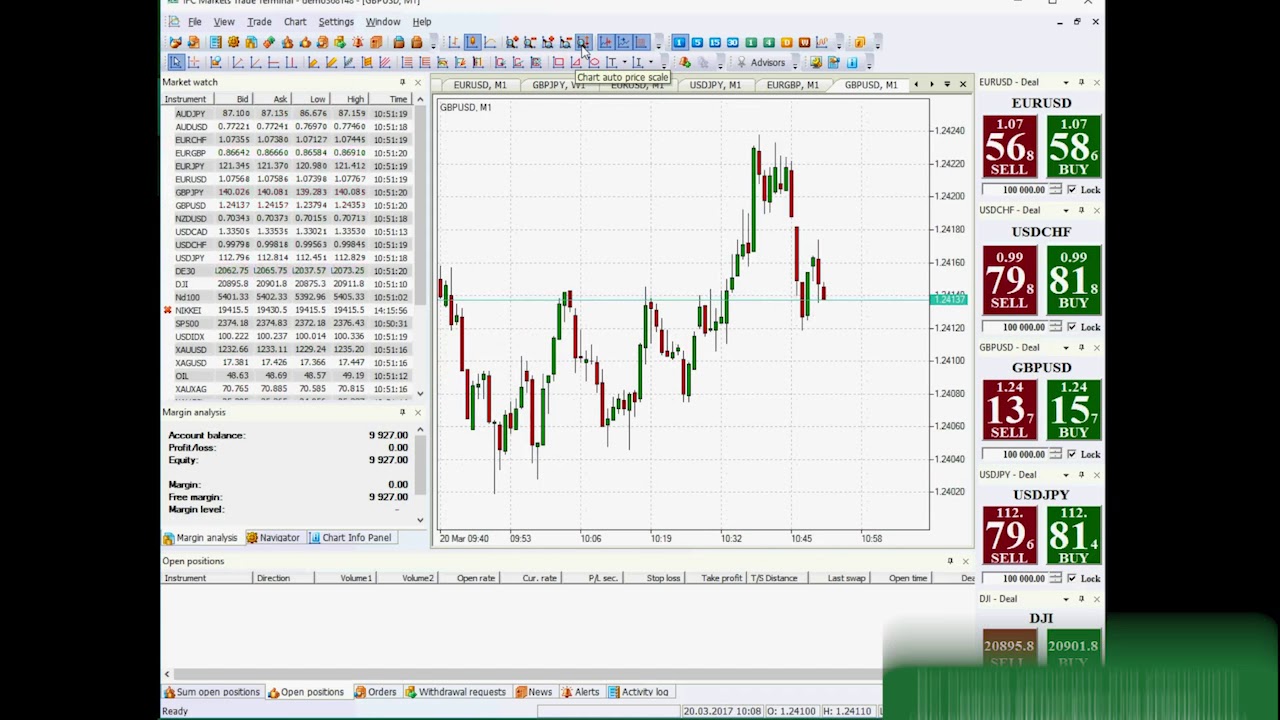This screenshot has height=720, width=1280.
Task: Set chart periodicity to 5 minutes
Action: pos(698,42)
